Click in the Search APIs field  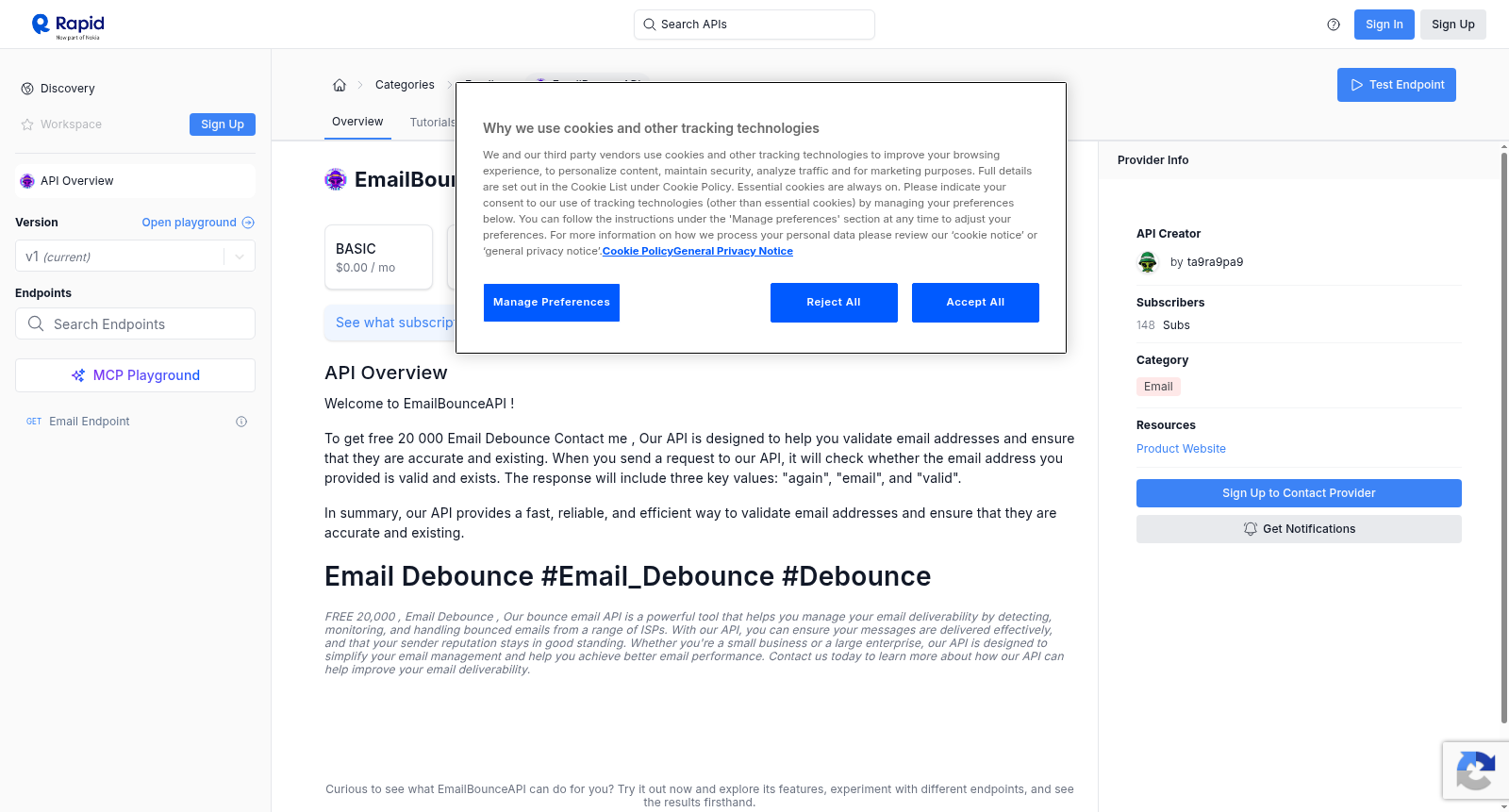[x=754, y=25]
